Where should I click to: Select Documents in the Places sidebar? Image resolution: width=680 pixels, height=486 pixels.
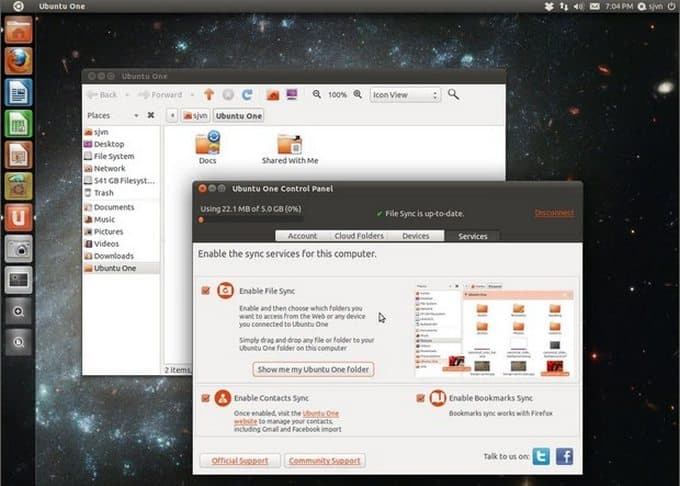114,207
